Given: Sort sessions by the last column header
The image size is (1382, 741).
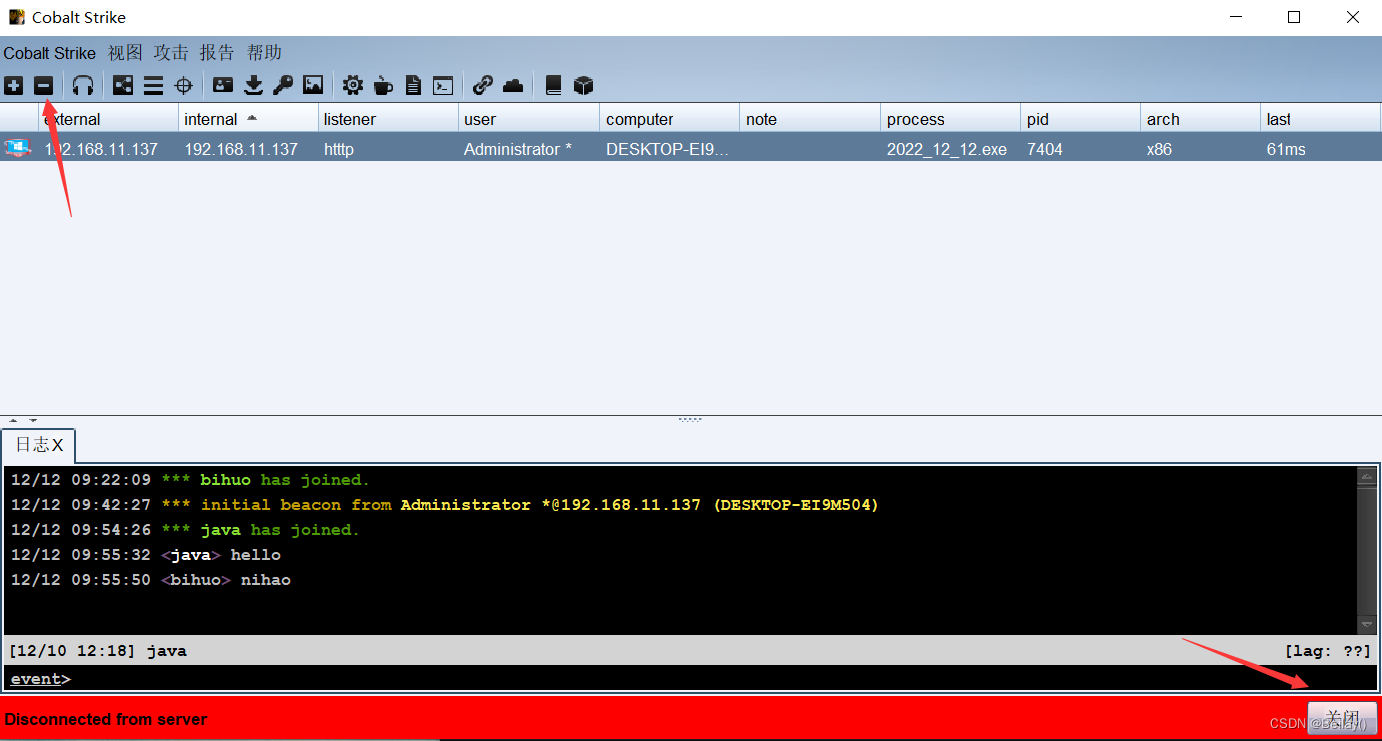Looking at the screenshot, I should (x=1321, y=119).
